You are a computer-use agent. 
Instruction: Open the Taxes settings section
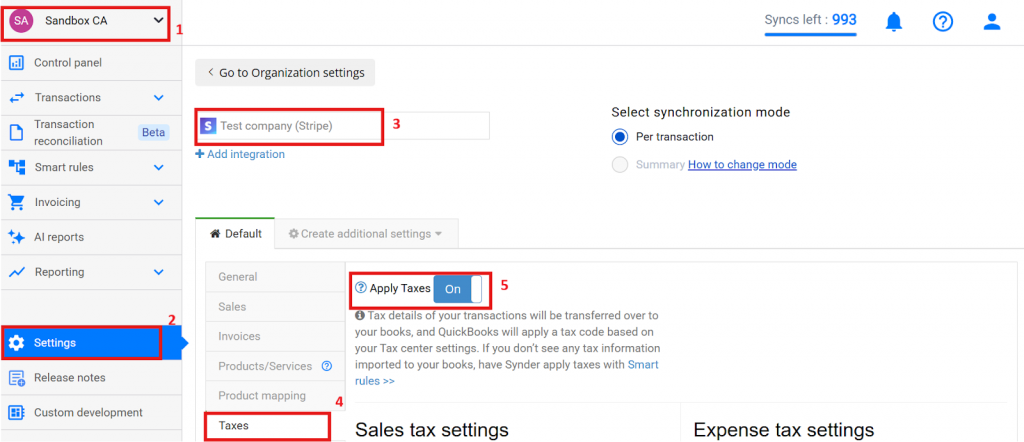click(x=234, y=425)
